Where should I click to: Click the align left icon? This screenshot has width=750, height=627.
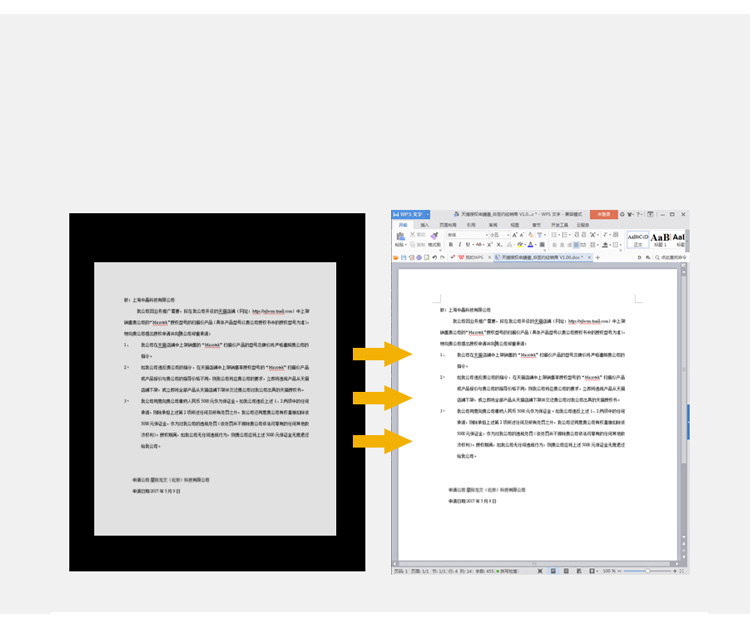tap(554, 244)
